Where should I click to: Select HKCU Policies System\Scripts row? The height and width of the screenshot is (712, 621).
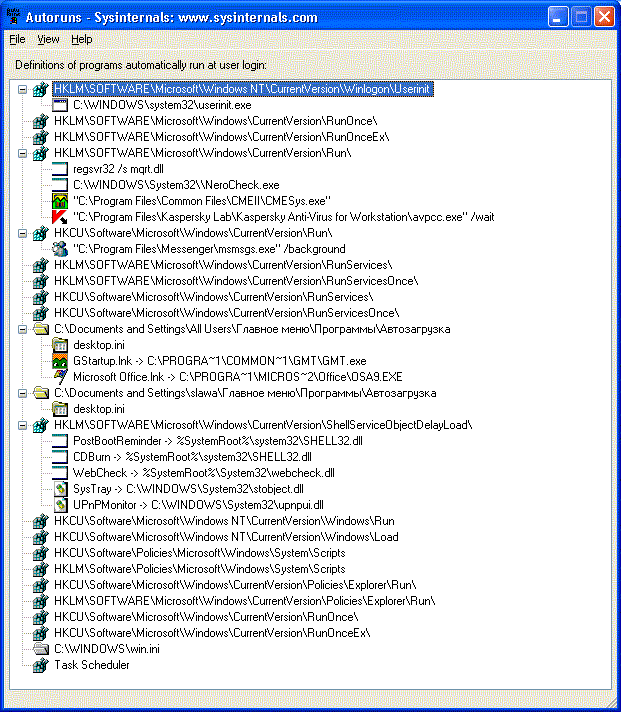pos(200,553)
